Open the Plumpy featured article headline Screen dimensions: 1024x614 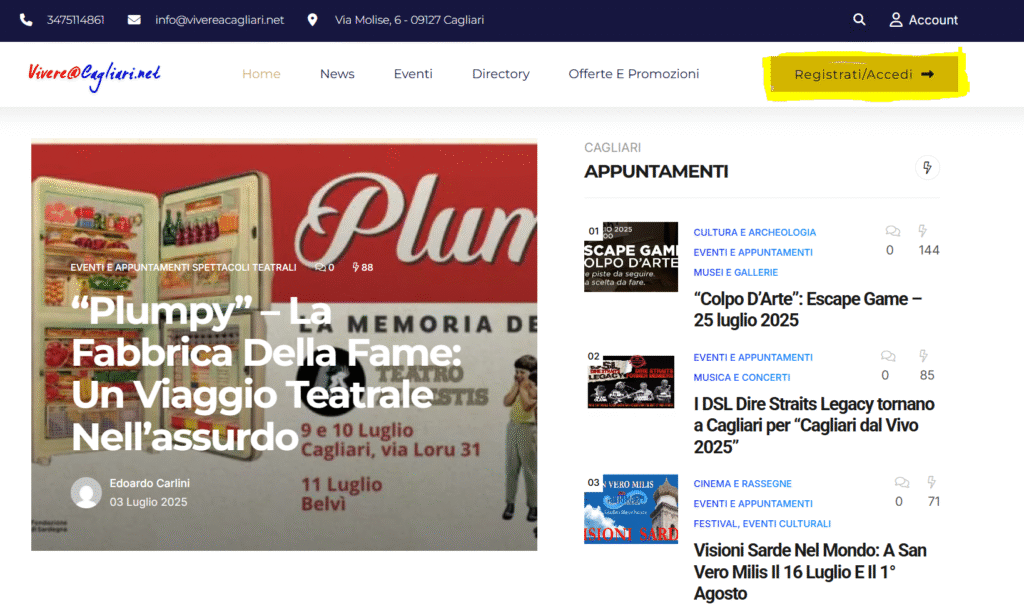267,374
